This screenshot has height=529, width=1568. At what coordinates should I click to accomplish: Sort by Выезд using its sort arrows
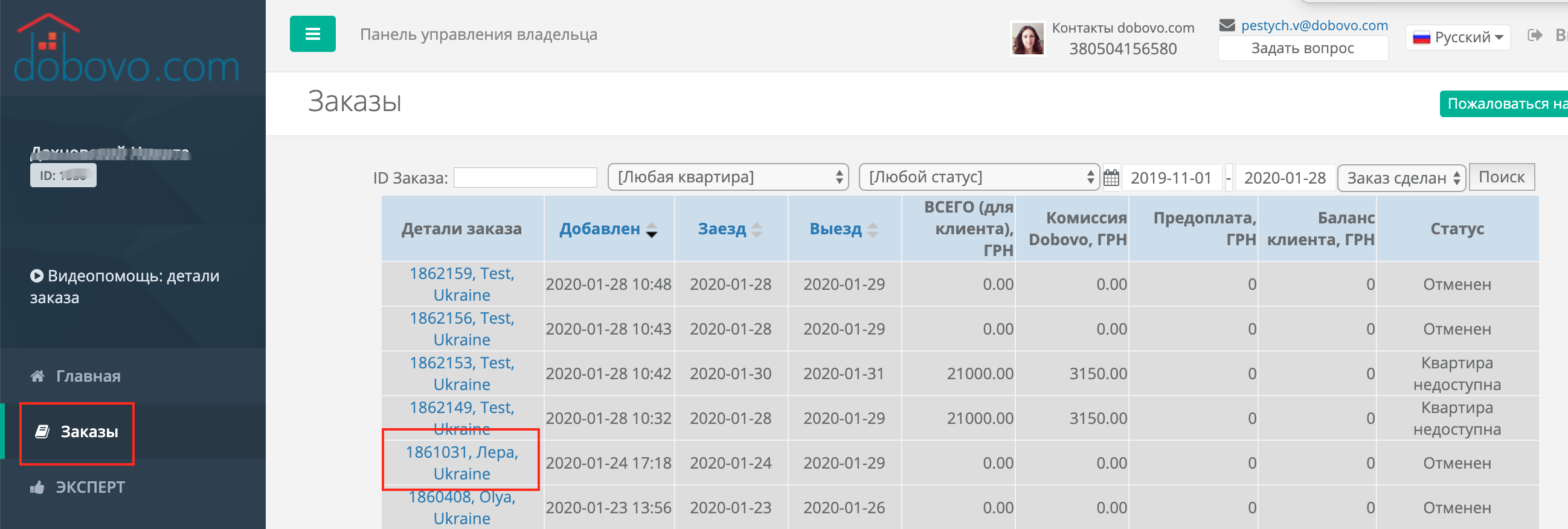click(x=873, y=229)
